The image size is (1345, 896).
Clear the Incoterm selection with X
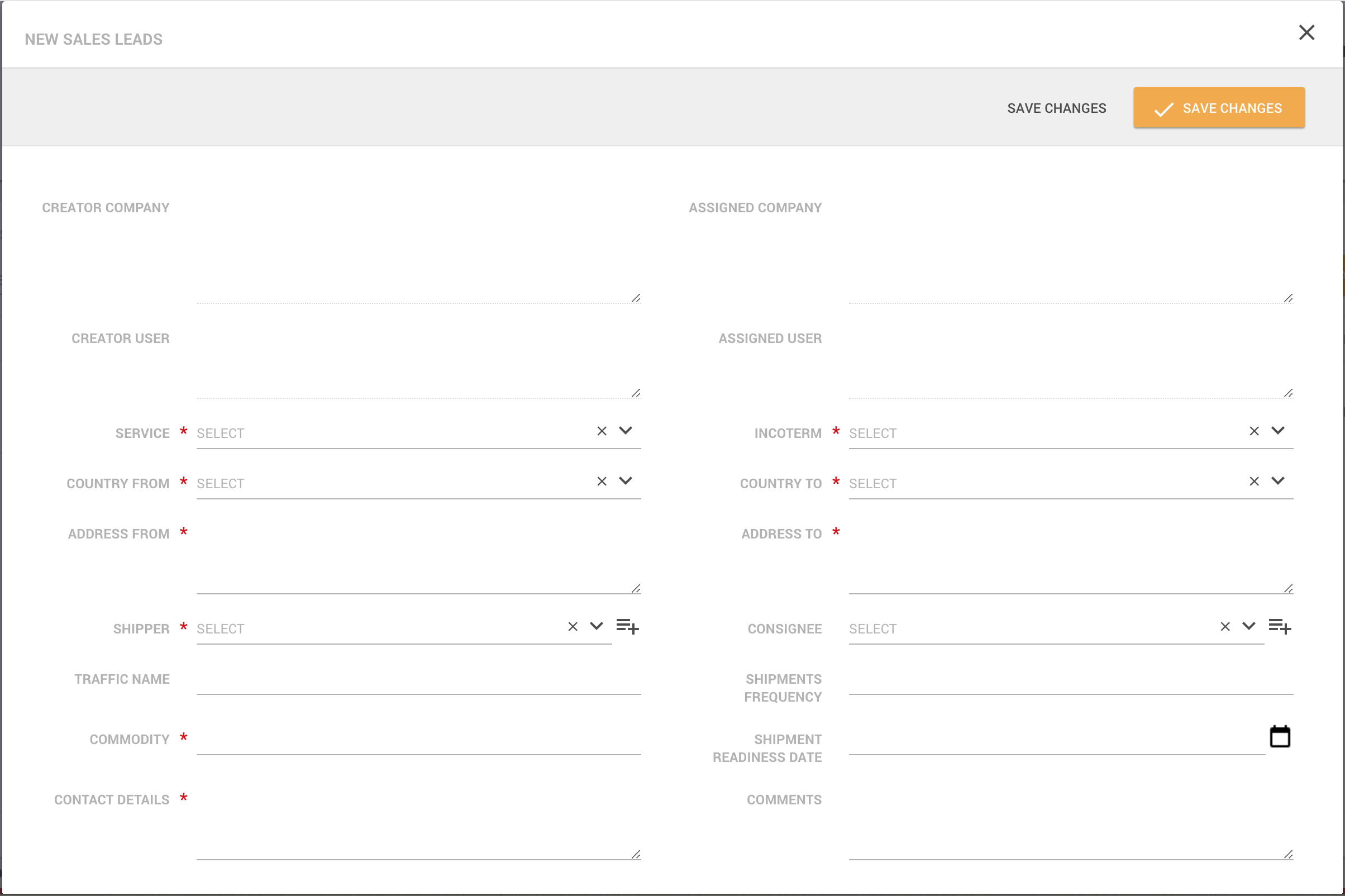[x=1254, y=431]
